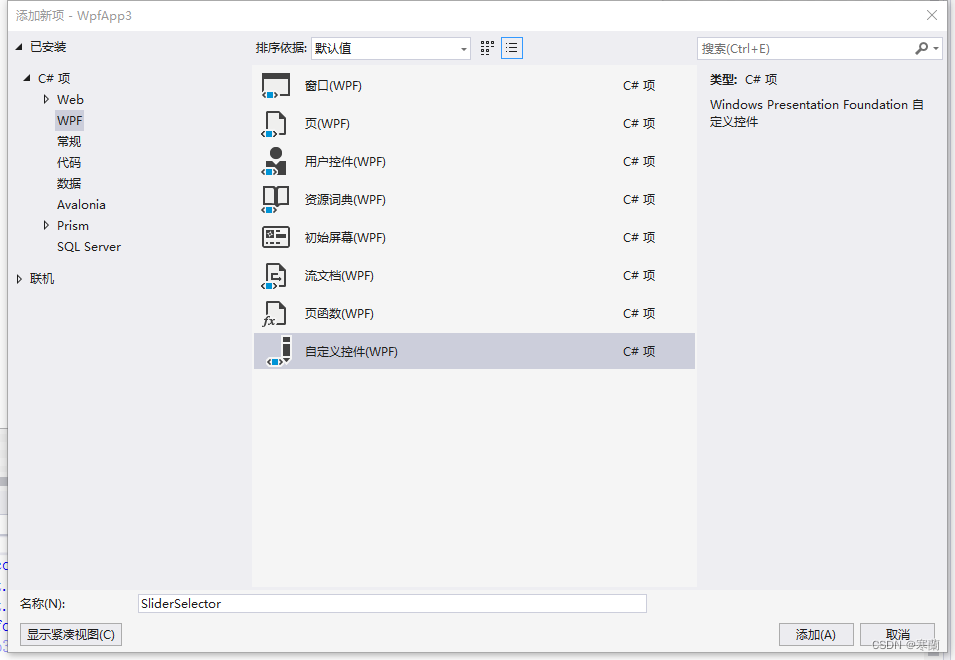Expand the 联机 section

[x=18, y=278]
